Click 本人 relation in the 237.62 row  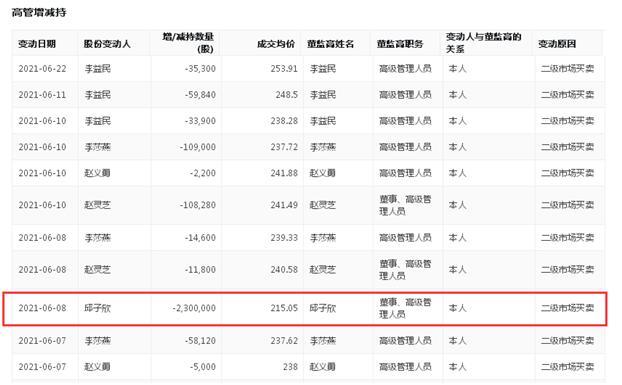(x=457, y=341)
